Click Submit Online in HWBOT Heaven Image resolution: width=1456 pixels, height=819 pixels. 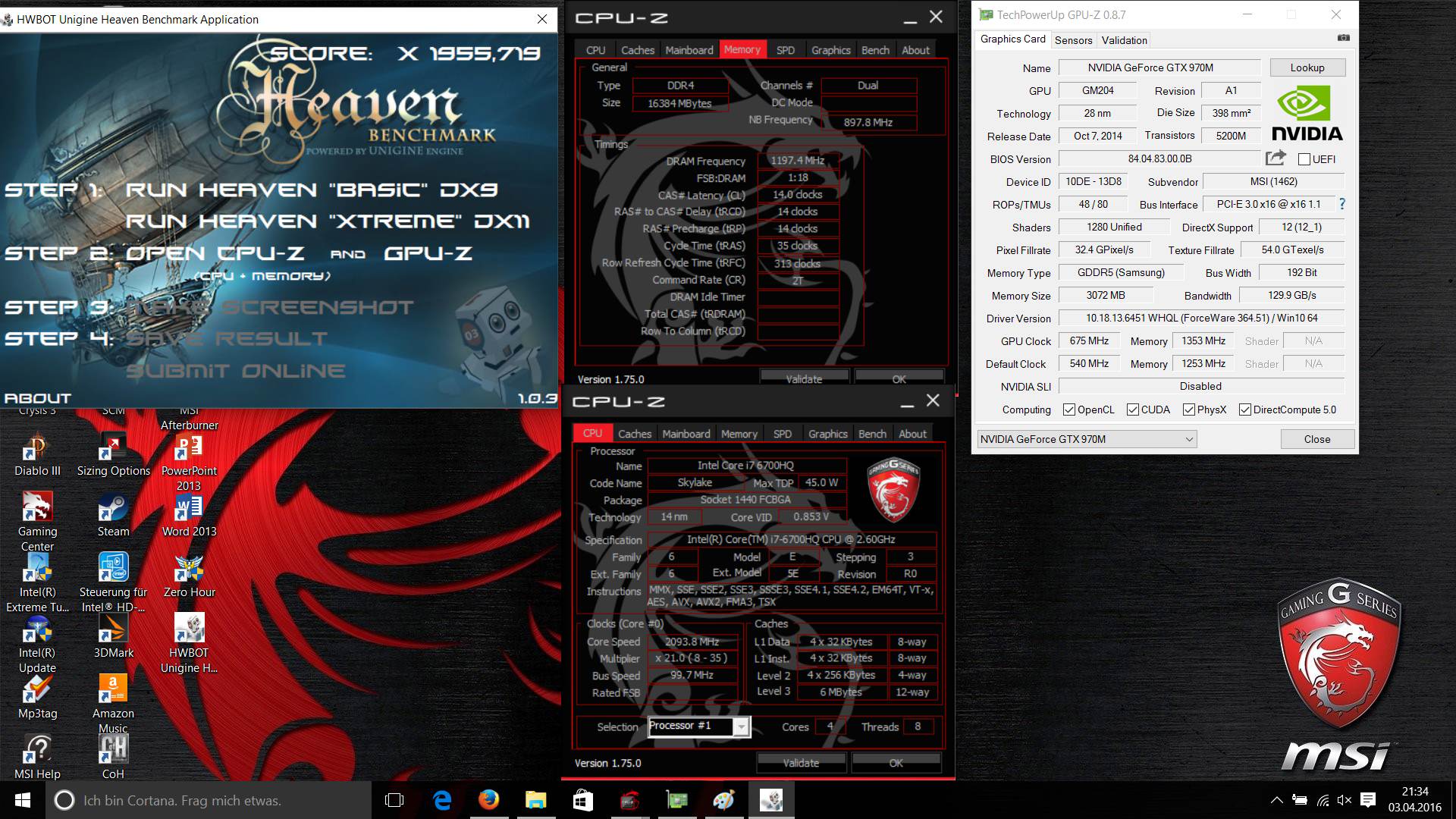click(236, 371)
